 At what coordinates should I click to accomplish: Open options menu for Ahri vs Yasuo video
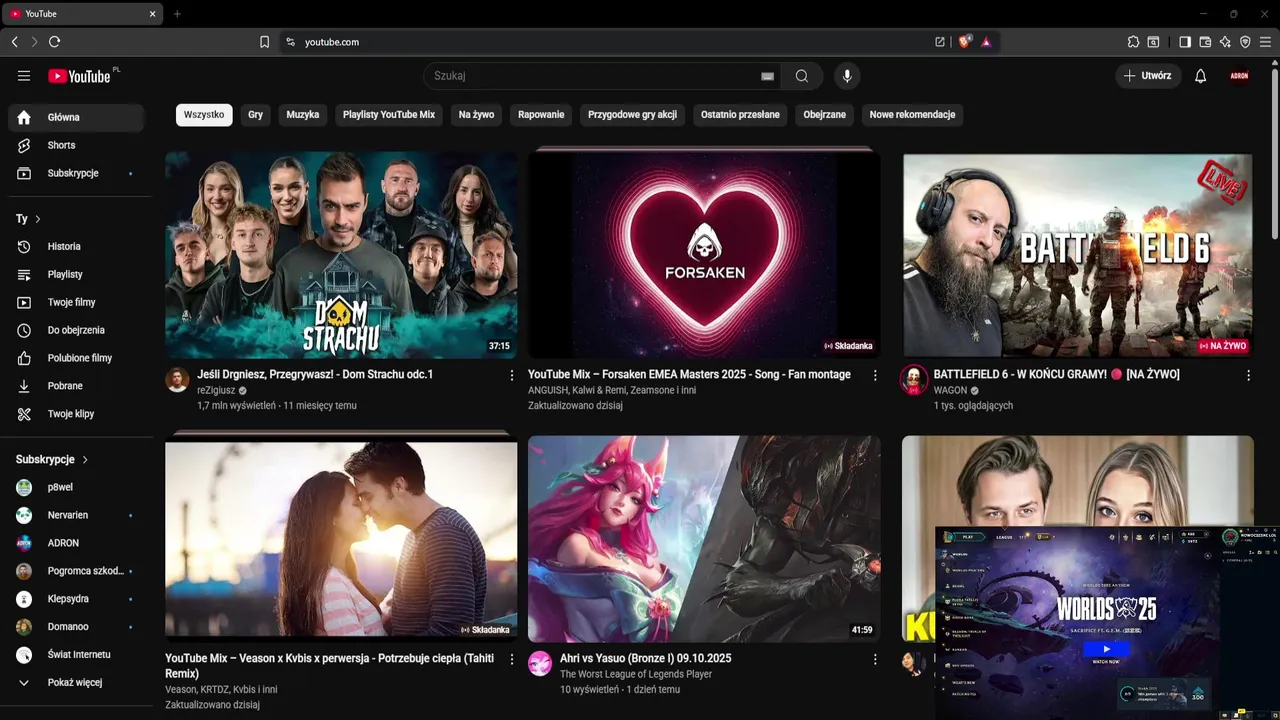pyautogui.click(x=875, y=659)
